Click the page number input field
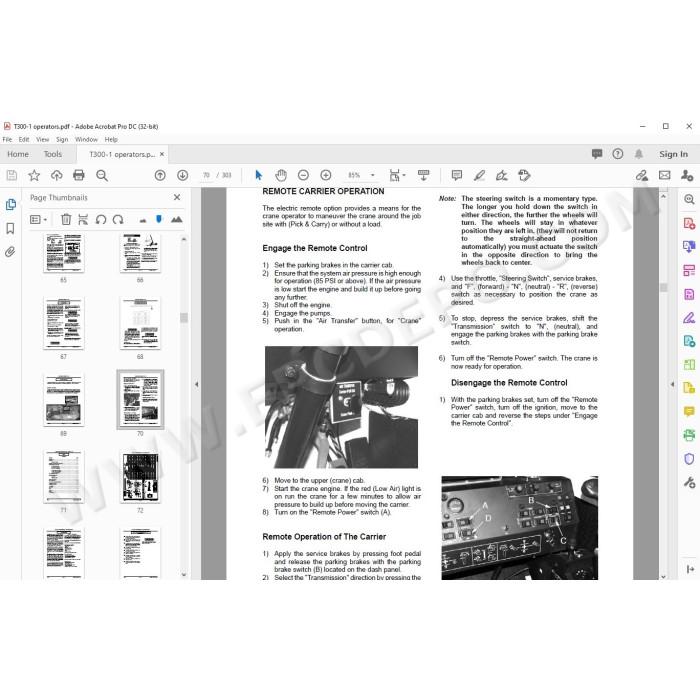700x700 pixels. 206,175
